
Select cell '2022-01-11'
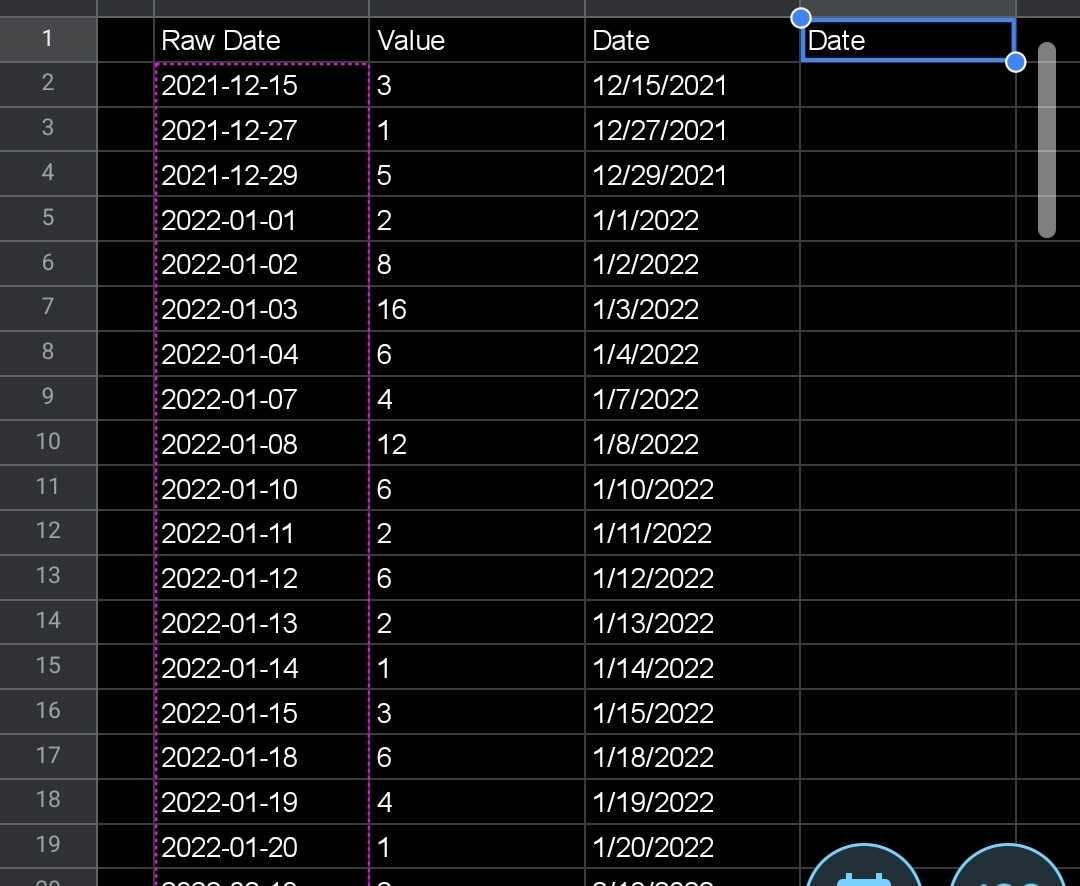pyautogui.click(x=262, y=533)
